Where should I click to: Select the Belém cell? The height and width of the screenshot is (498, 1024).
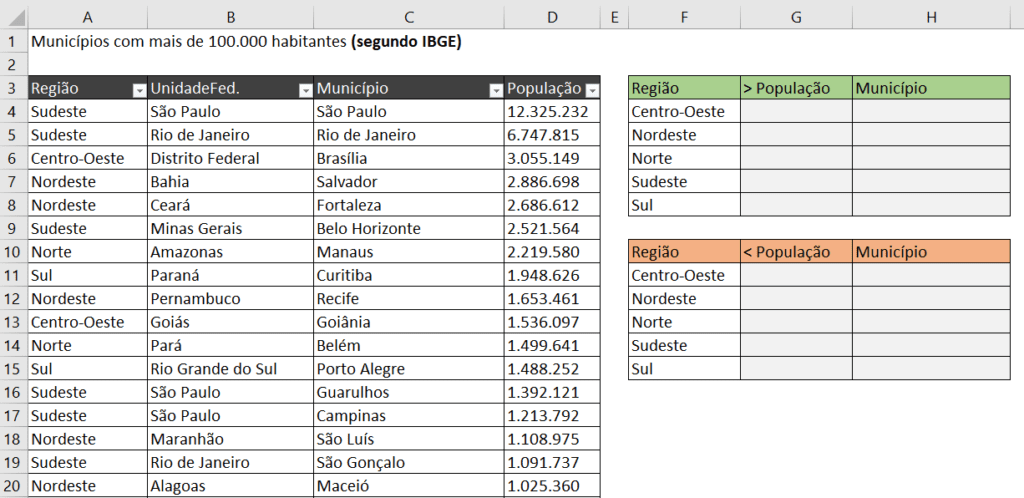click(x=408, y=345)
